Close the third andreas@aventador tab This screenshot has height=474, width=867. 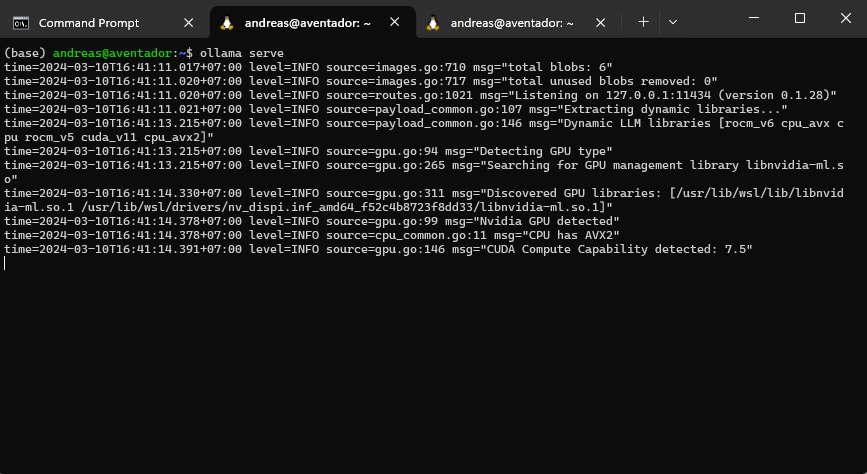[x=600, y=23]
